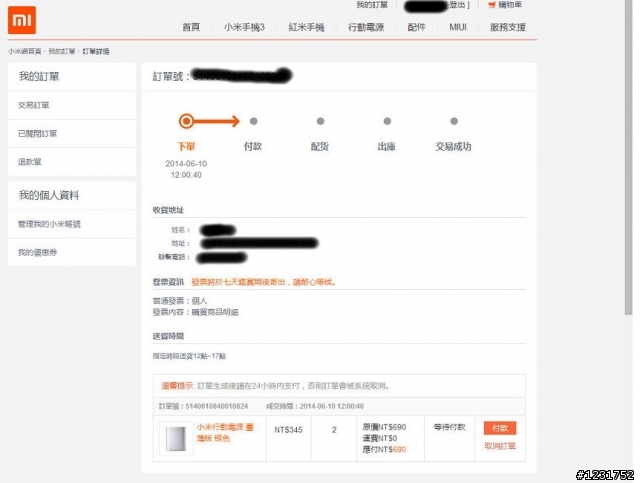This screenshot has width=640, height=483.
Task: Click the 發票內容：購買商品明細 text
Action: point(196,312)
